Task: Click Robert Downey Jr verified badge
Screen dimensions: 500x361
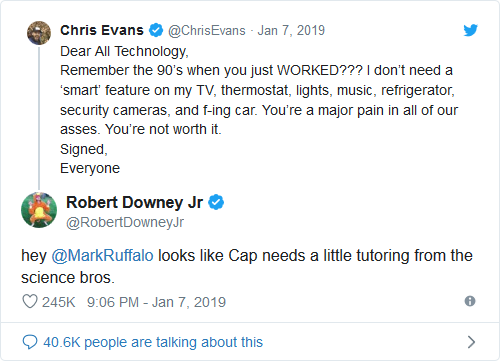Action: (x=216, y=202)
